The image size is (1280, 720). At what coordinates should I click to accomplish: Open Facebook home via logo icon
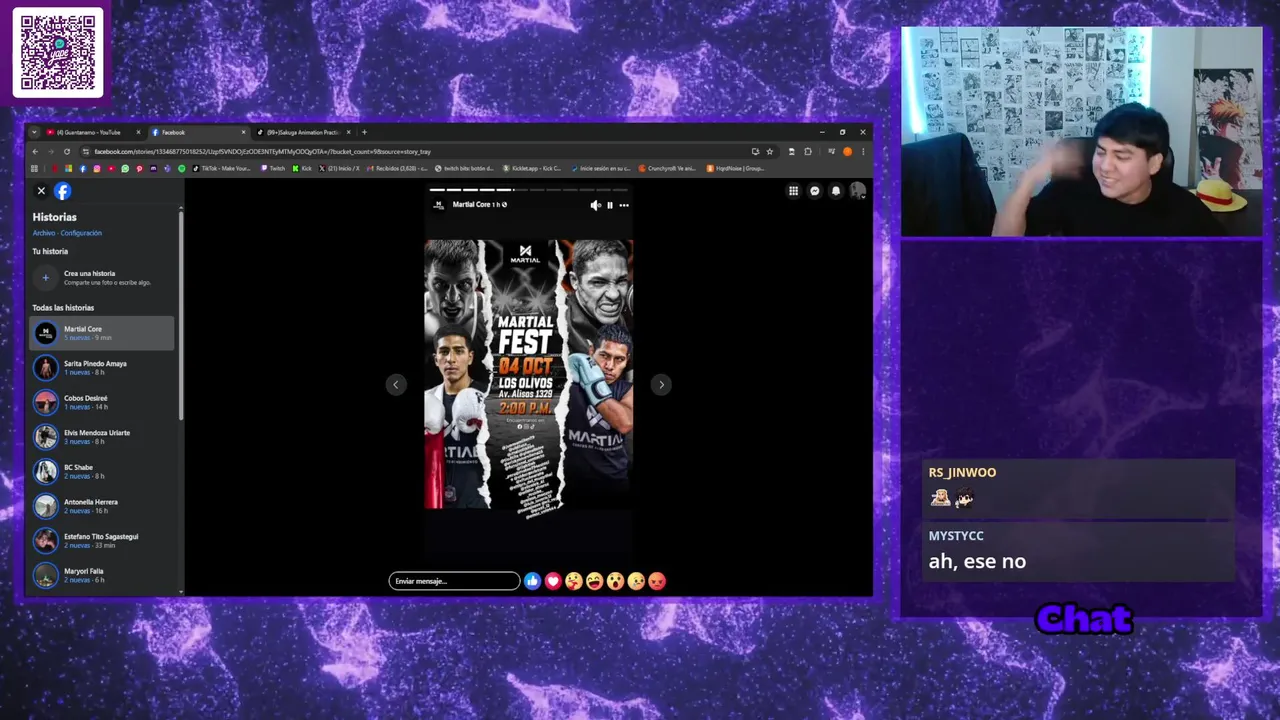[x=62, y=191]
